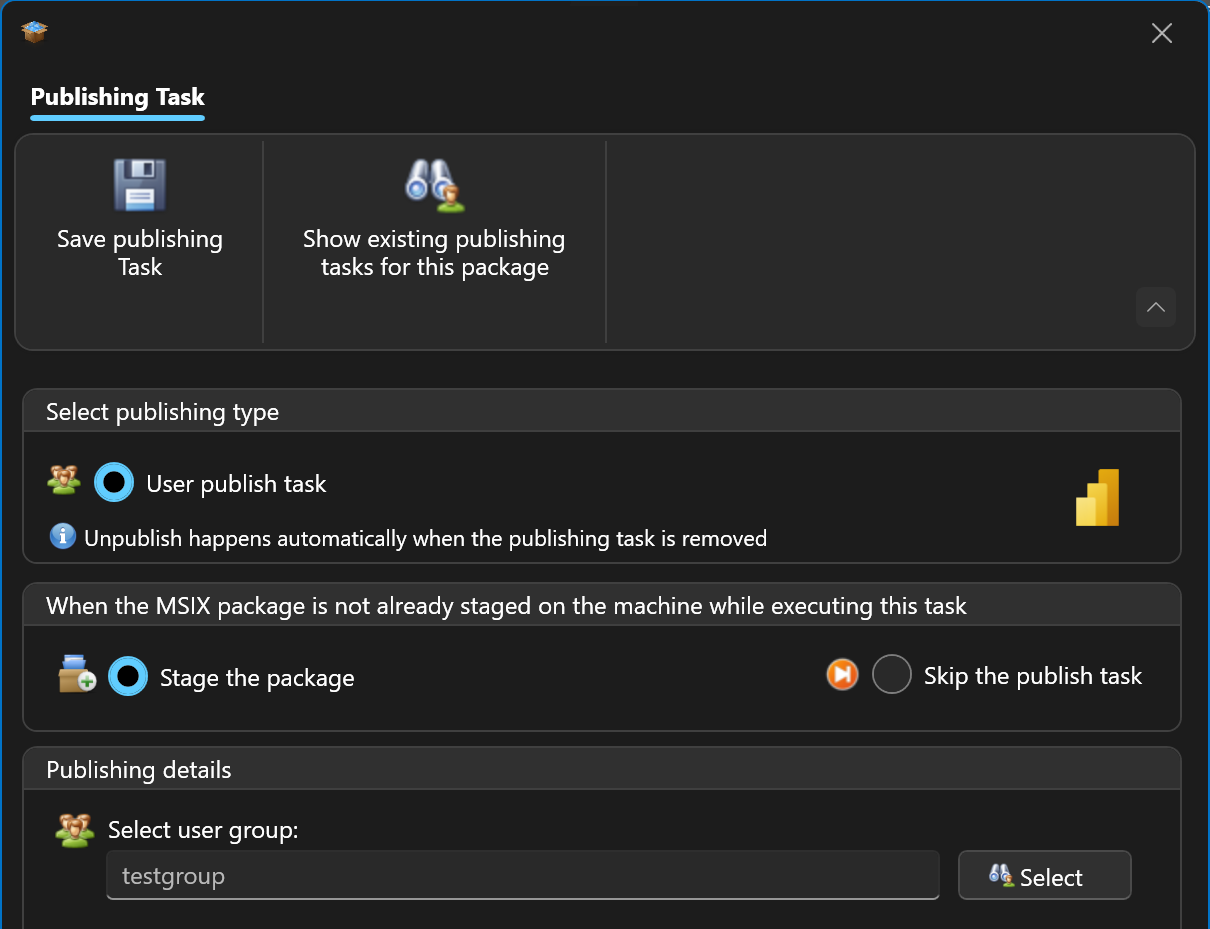
Task: Click the MSIX package not staged section header
Action: (506, 605)
